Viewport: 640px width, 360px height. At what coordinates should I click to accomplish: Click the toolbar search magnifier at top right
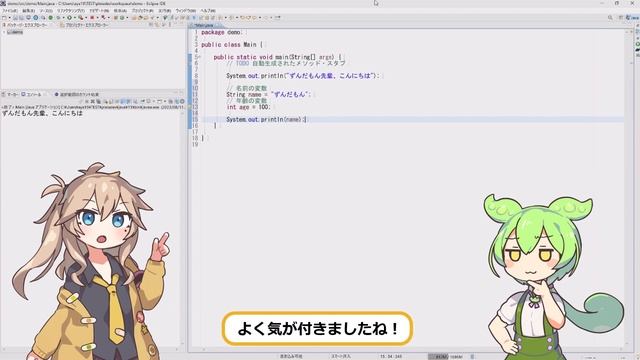pos(610,18)
